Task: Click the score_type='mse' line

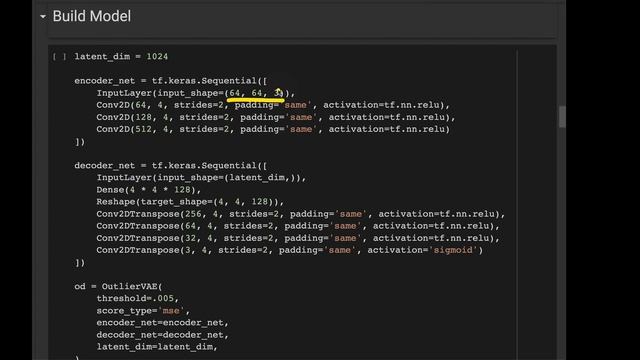Action: pyautogui.click(x=143, y=311)
